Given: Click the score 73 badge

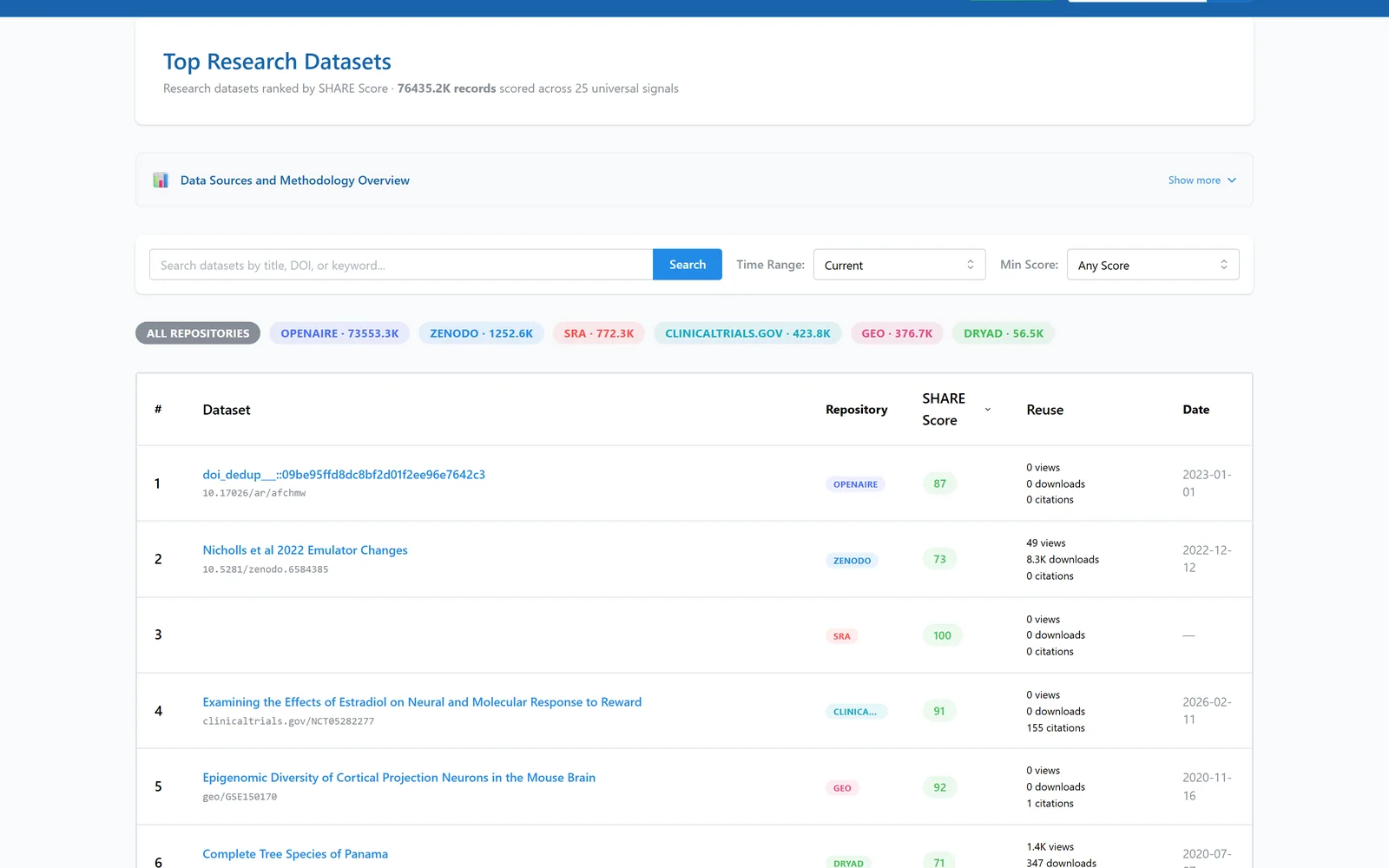Looking at the screenshot, I should 939,559.
